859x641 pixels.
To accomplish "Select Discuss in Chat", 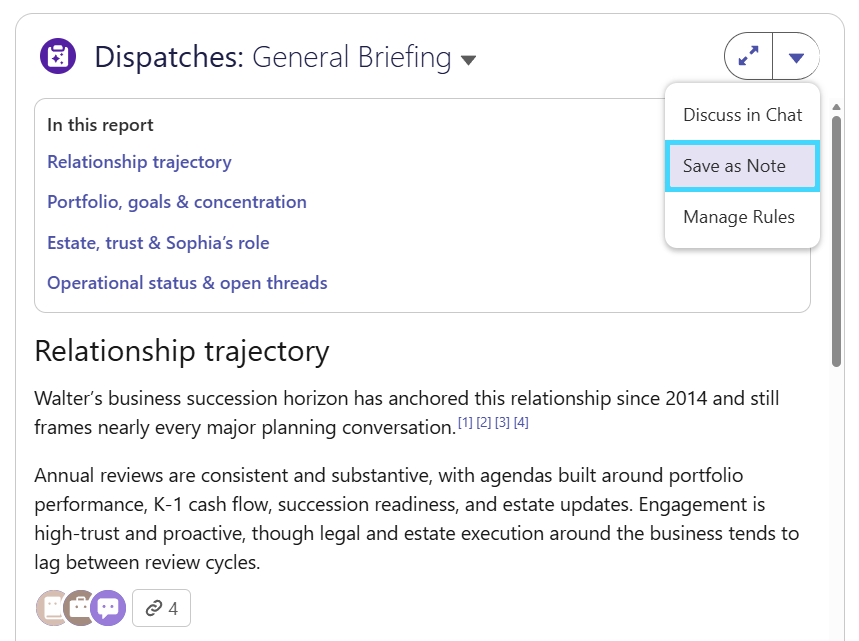I will [742, 115].
